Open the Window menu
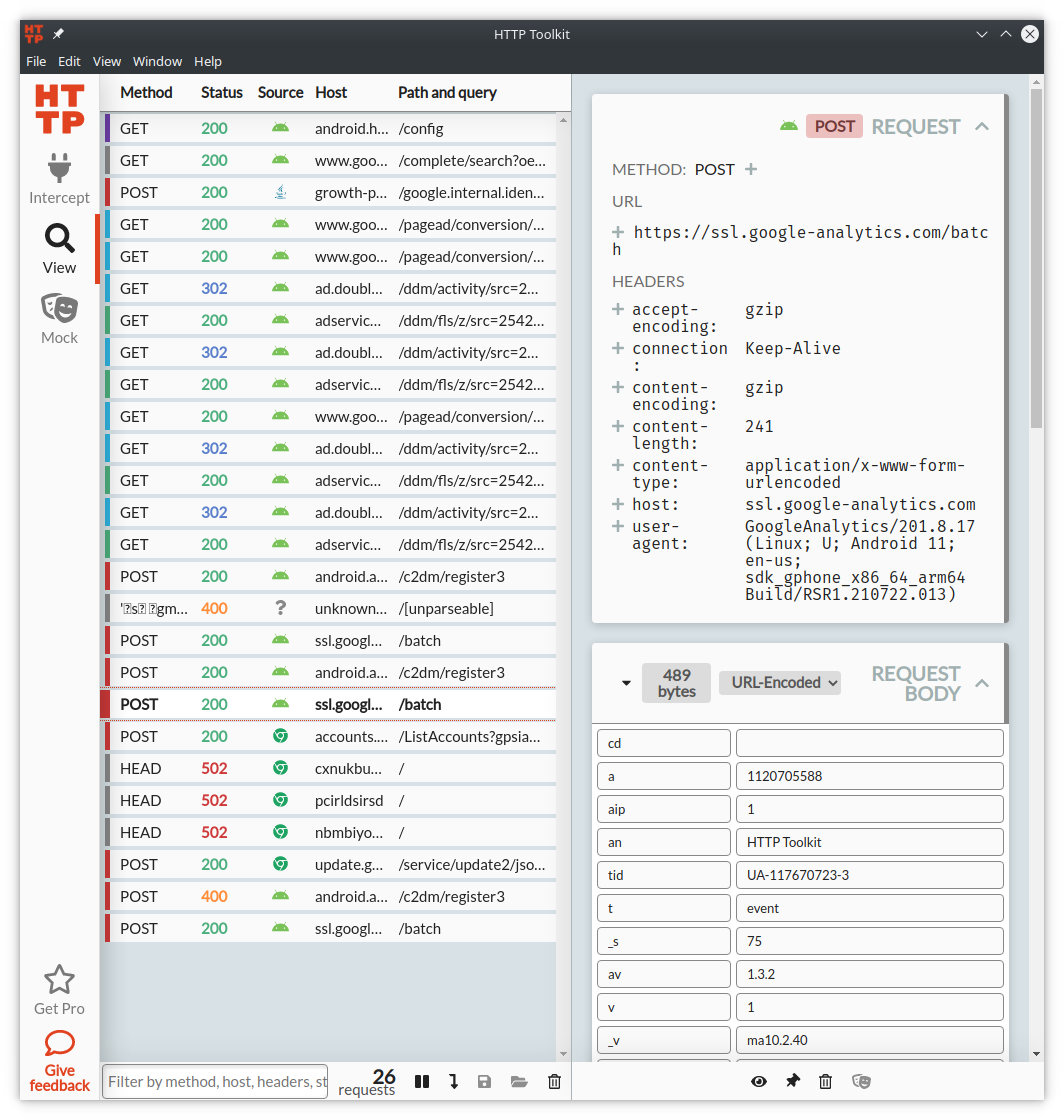Screen dimensions: 1064x1120 [157, 61]
